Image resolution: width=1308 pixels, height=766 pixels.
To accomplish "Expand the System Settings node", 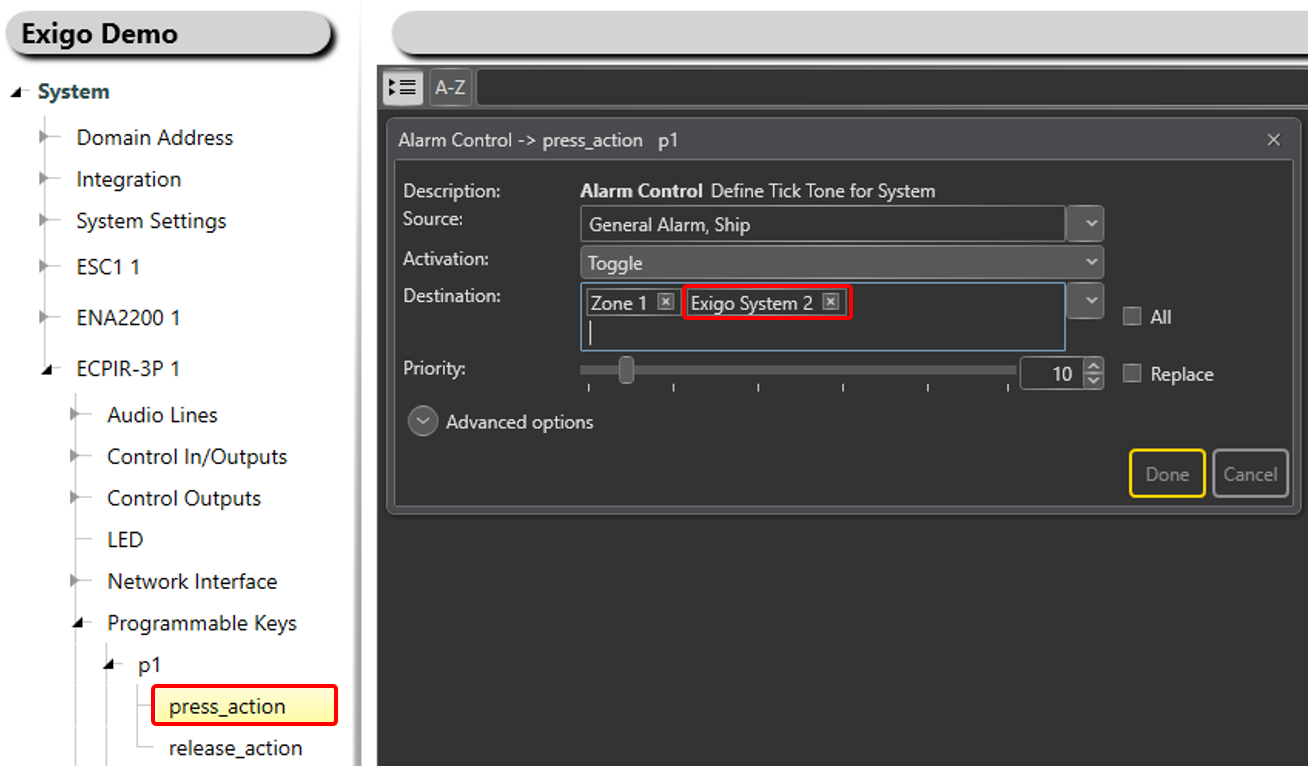I will (x=45, y=221).
